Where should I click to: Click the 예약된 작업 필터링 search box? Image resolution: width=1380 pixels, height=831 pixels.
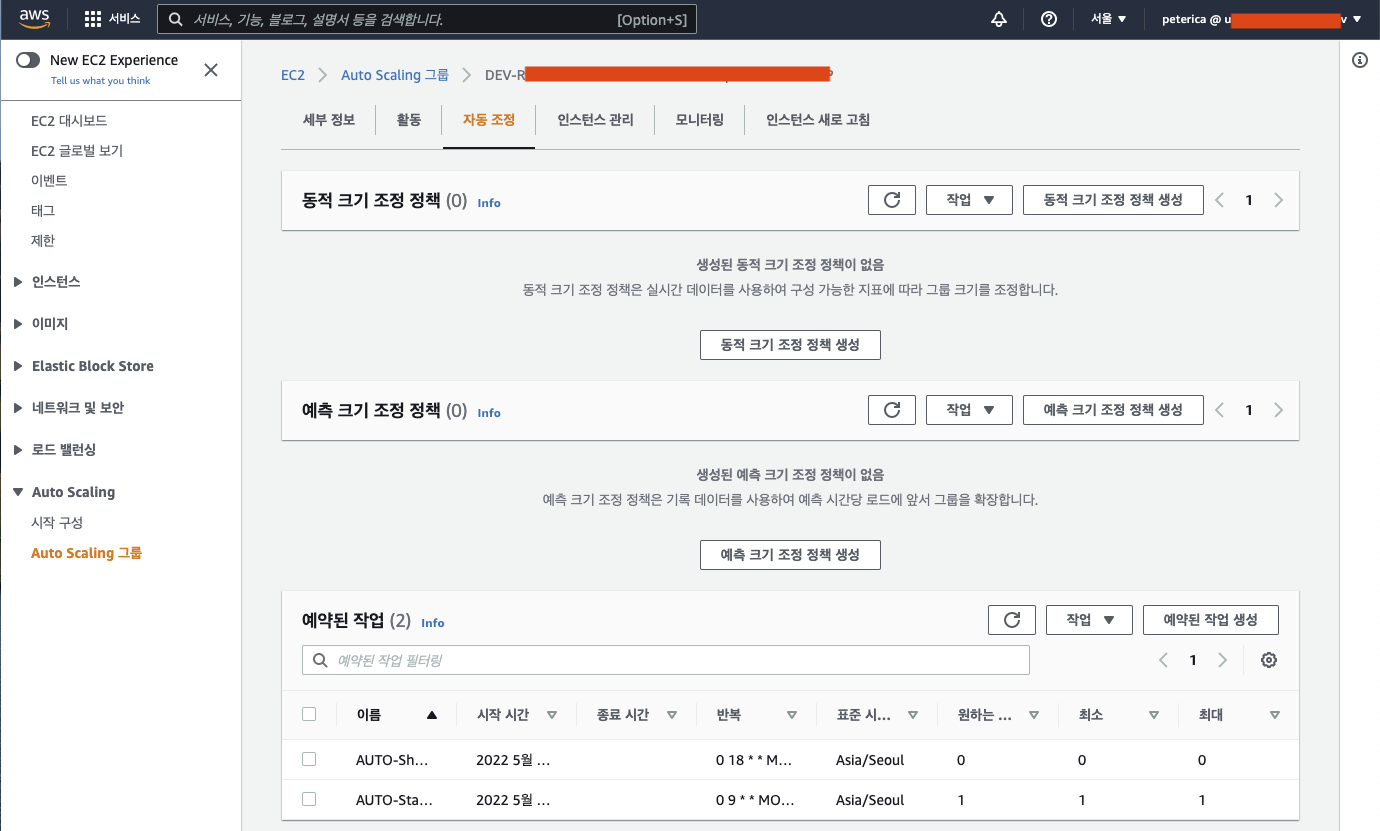pos(666,660)
